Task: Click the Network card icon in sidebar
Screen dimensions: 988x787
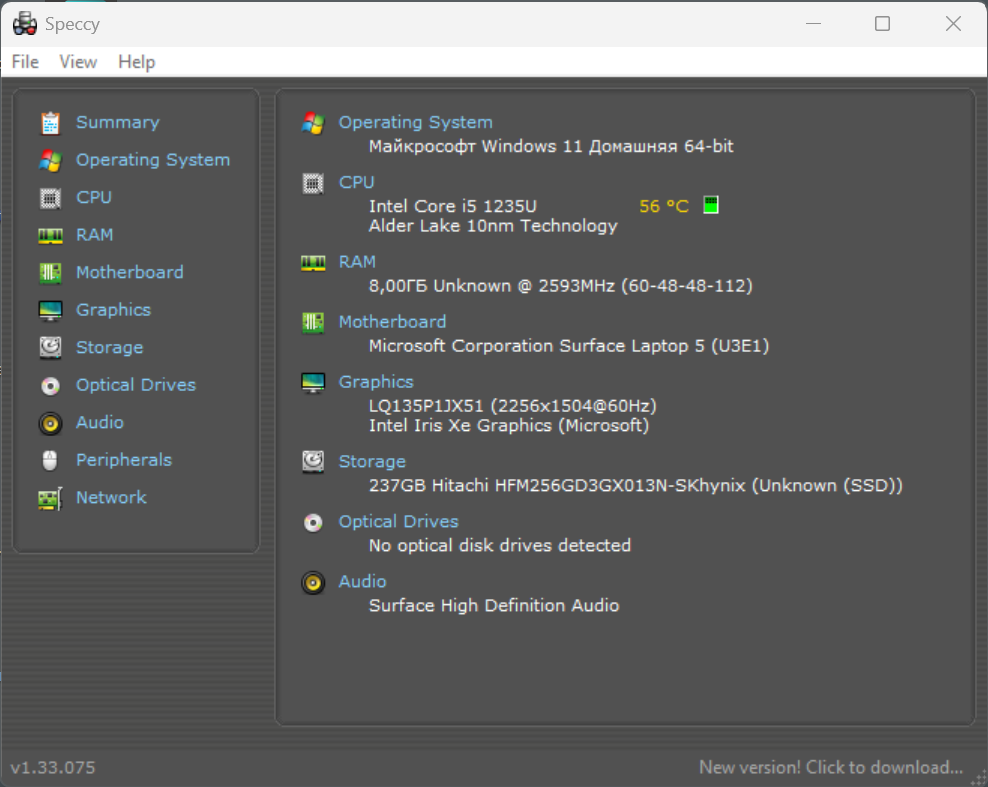Action: click(x=50, y=498)
